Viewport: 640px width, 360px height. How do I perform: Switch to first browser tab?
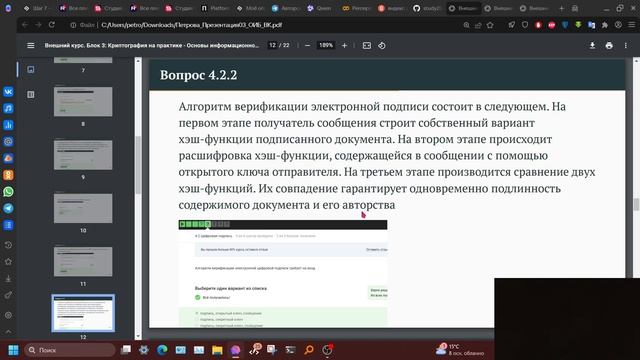pos(36,8)
